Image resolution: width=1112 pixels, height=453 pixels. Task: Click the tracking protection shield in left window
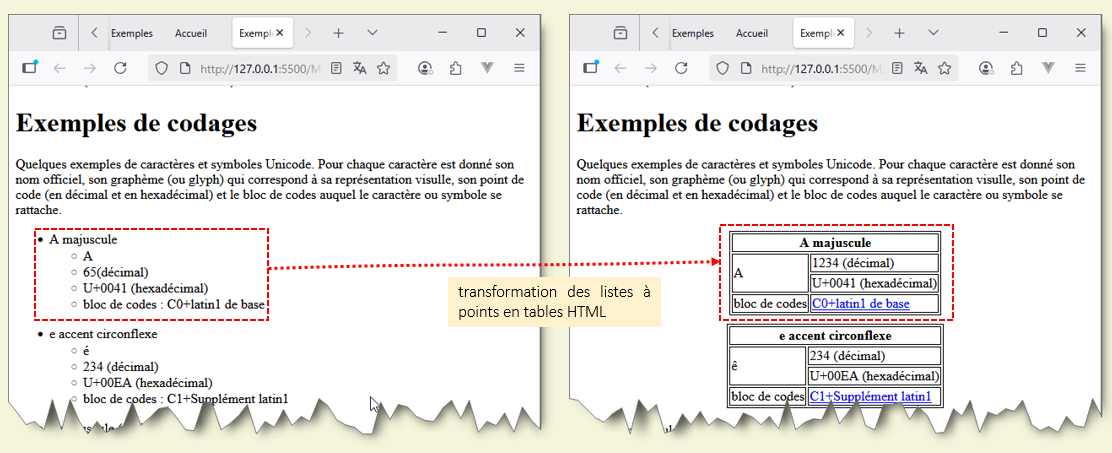[162, 69]
